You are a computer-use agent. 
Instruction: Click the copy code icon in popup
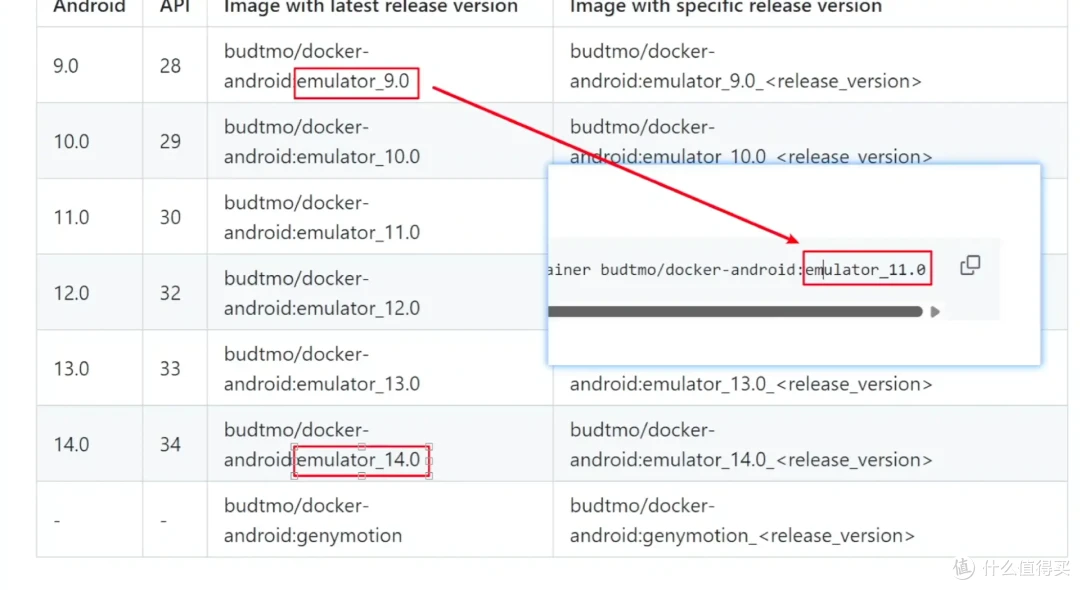970,265
